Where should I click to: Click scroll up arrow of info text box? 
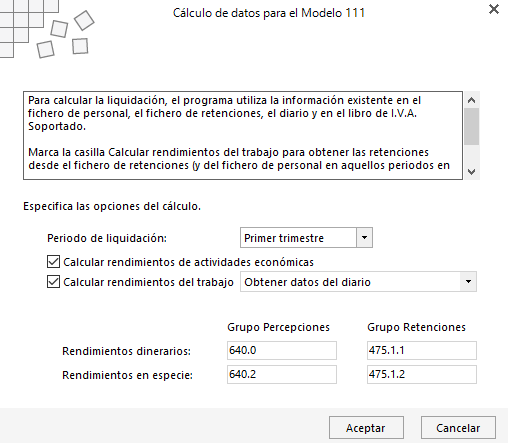[x=471, y=100]
